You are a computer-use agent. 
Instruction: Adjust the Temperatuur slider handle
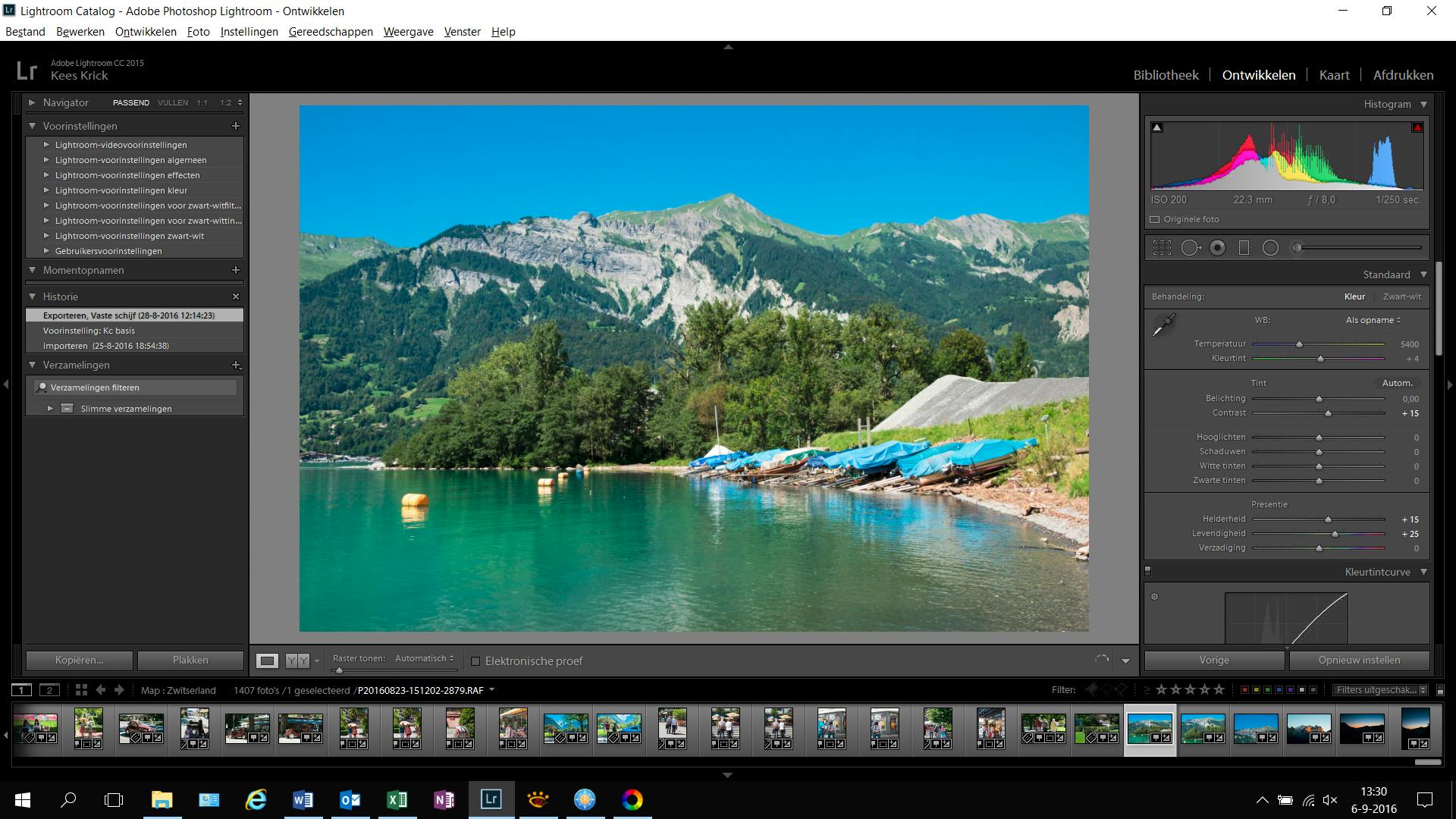1299,344
